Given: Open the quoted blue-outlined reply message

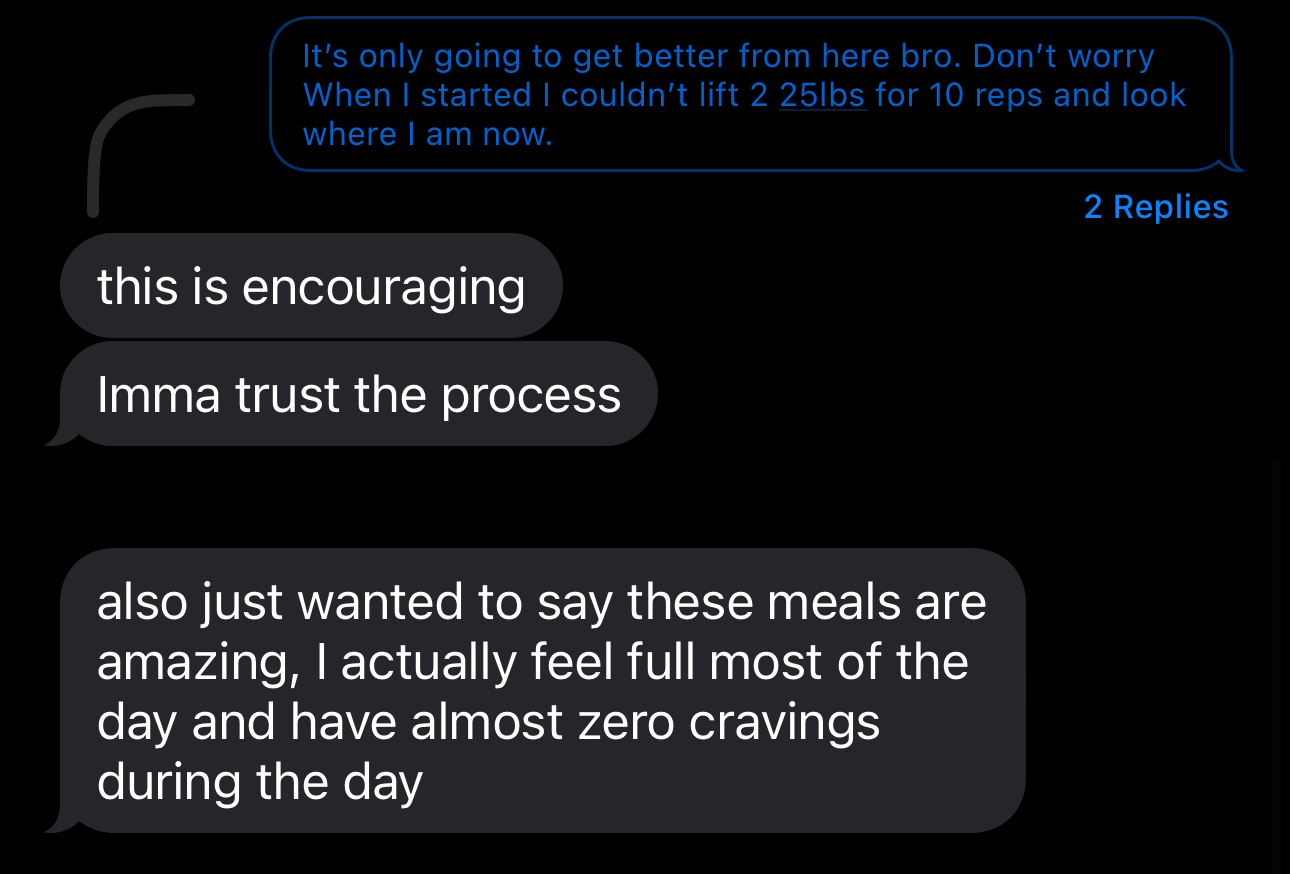Looking at the screenshot, I should coord(750,94).
